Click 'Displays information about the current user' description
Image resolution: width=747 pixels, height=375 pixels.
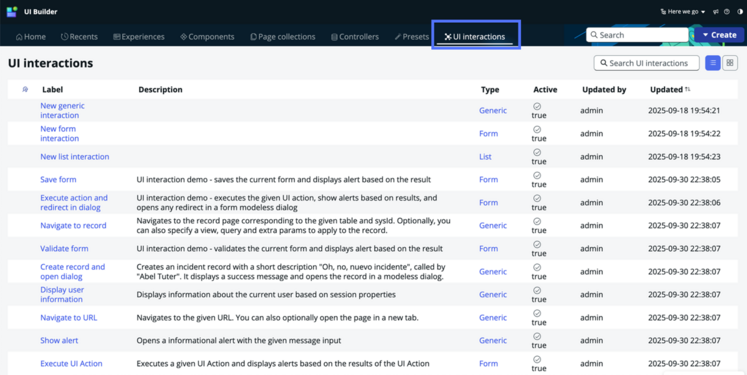(266, 294)
